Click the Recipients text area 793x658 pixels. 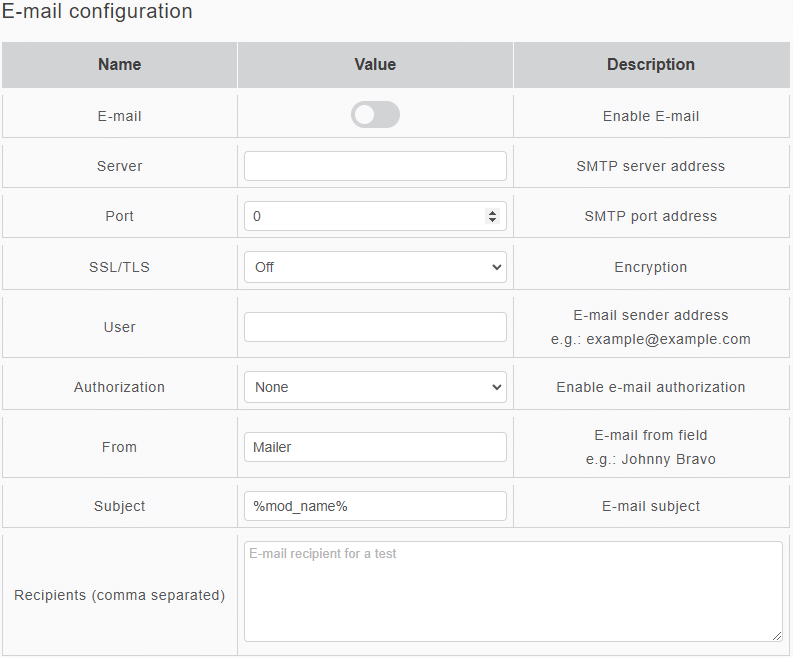point(513,591)
